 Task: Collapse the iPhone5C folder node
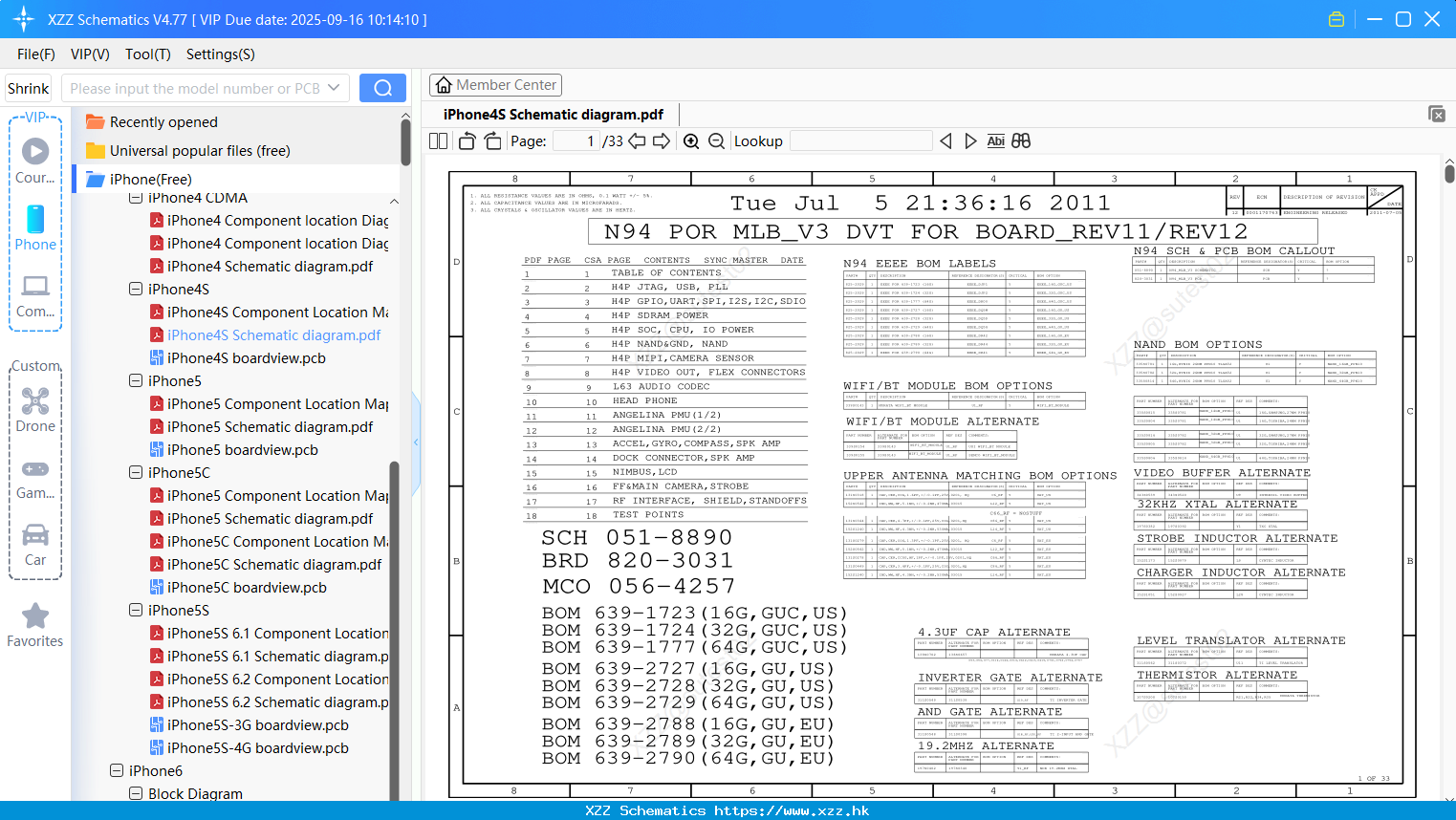pos(136,472)
